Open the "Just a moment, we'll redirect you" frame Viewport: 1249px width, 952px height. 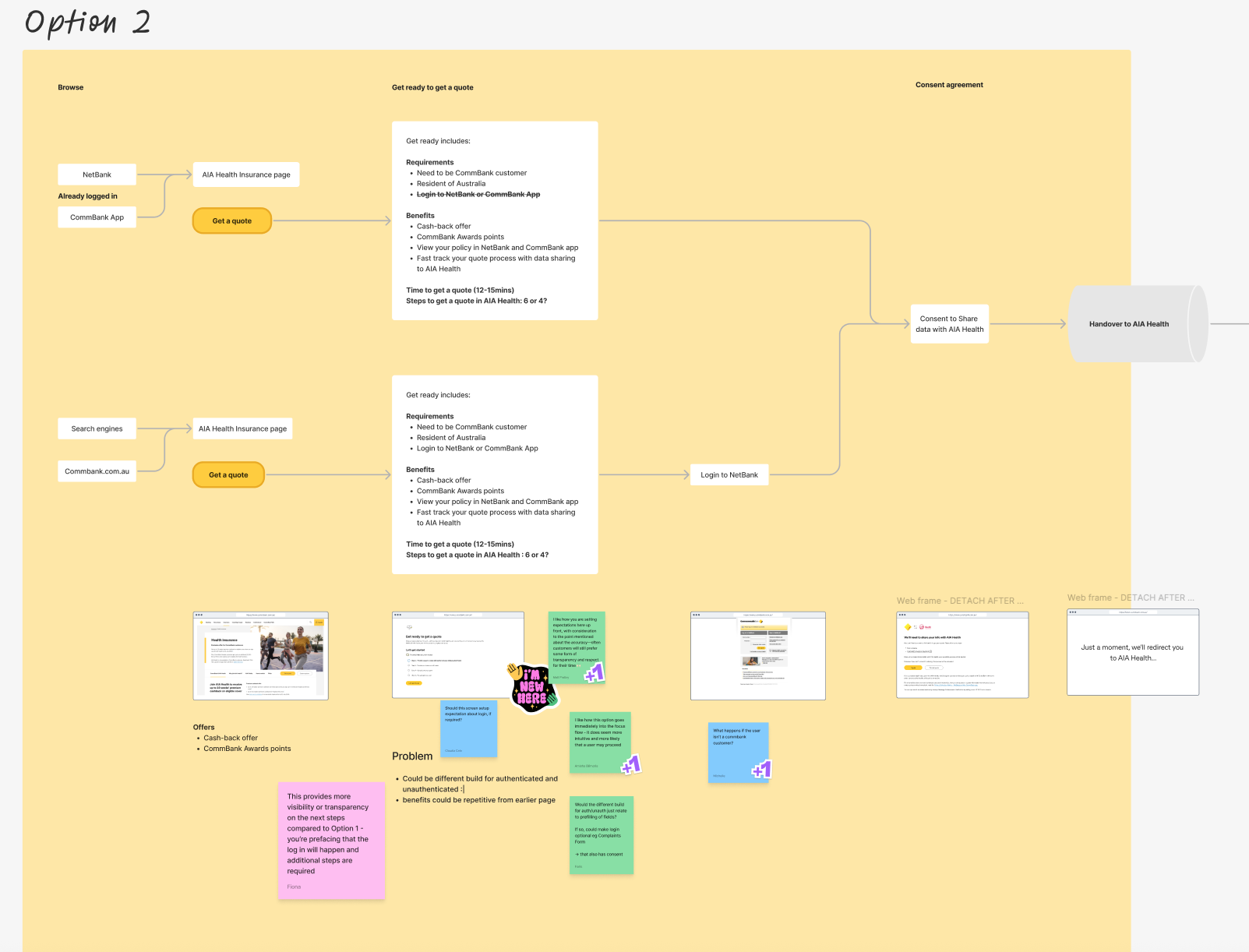pyautogui.click(x=1133, y=652)
